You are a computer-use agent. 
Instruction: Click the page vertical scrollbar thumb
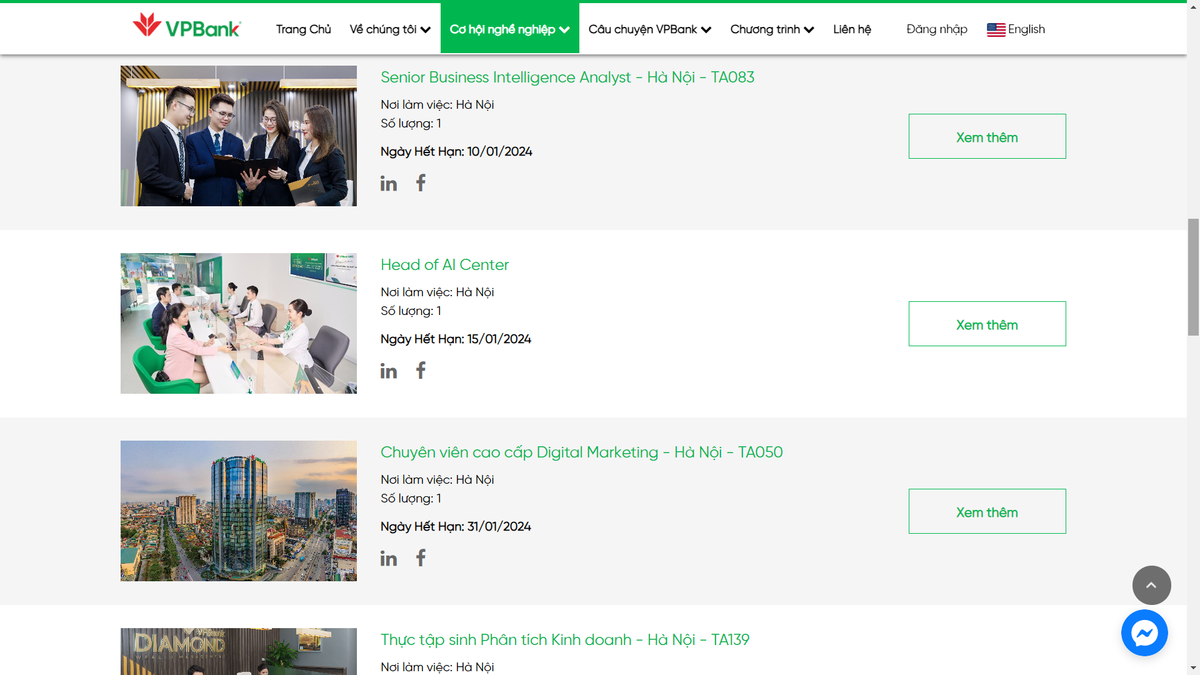point(1192,276)
